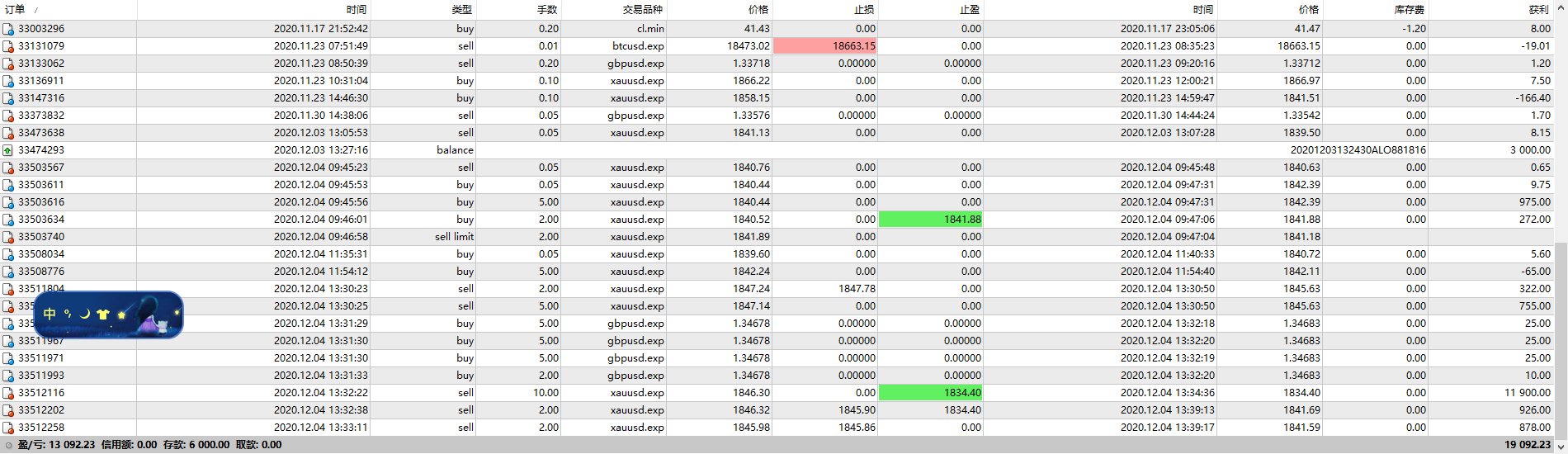Viewport: 1568px width, 454px height.
Task: Select the -166.40 profit cell
Action: click(x=1491, y=98)
